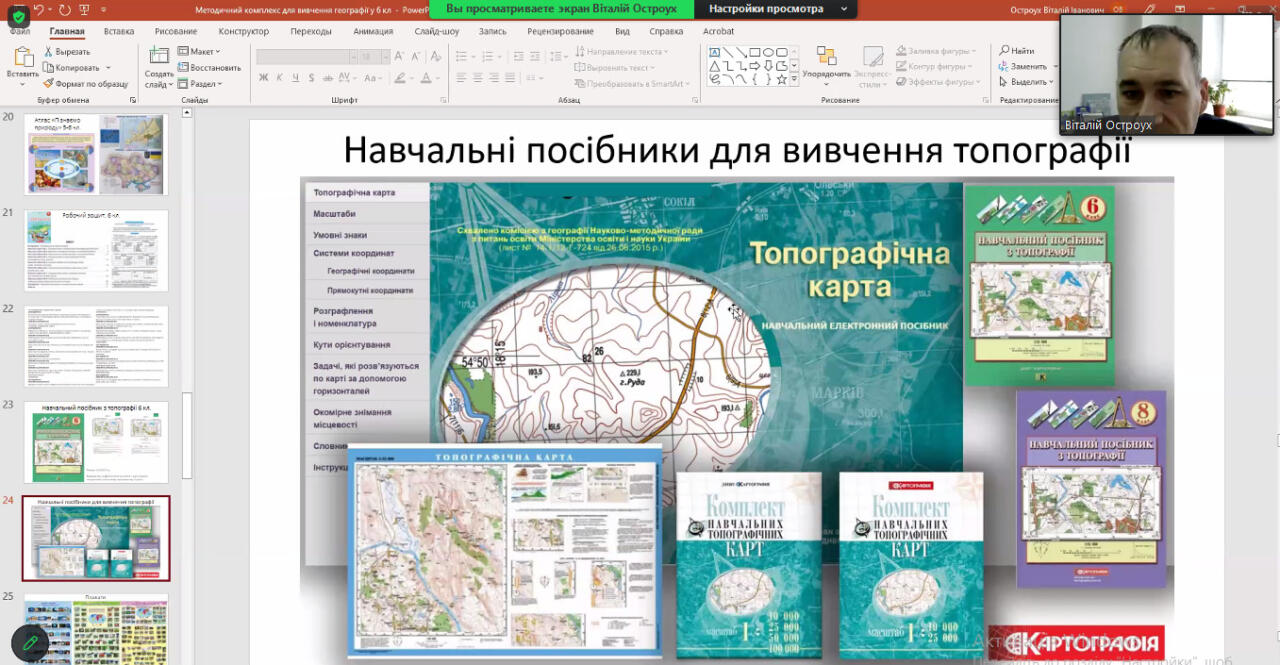Open the Переходы tab
Screen dimensions: 1280x665
[x=311, y=31]
